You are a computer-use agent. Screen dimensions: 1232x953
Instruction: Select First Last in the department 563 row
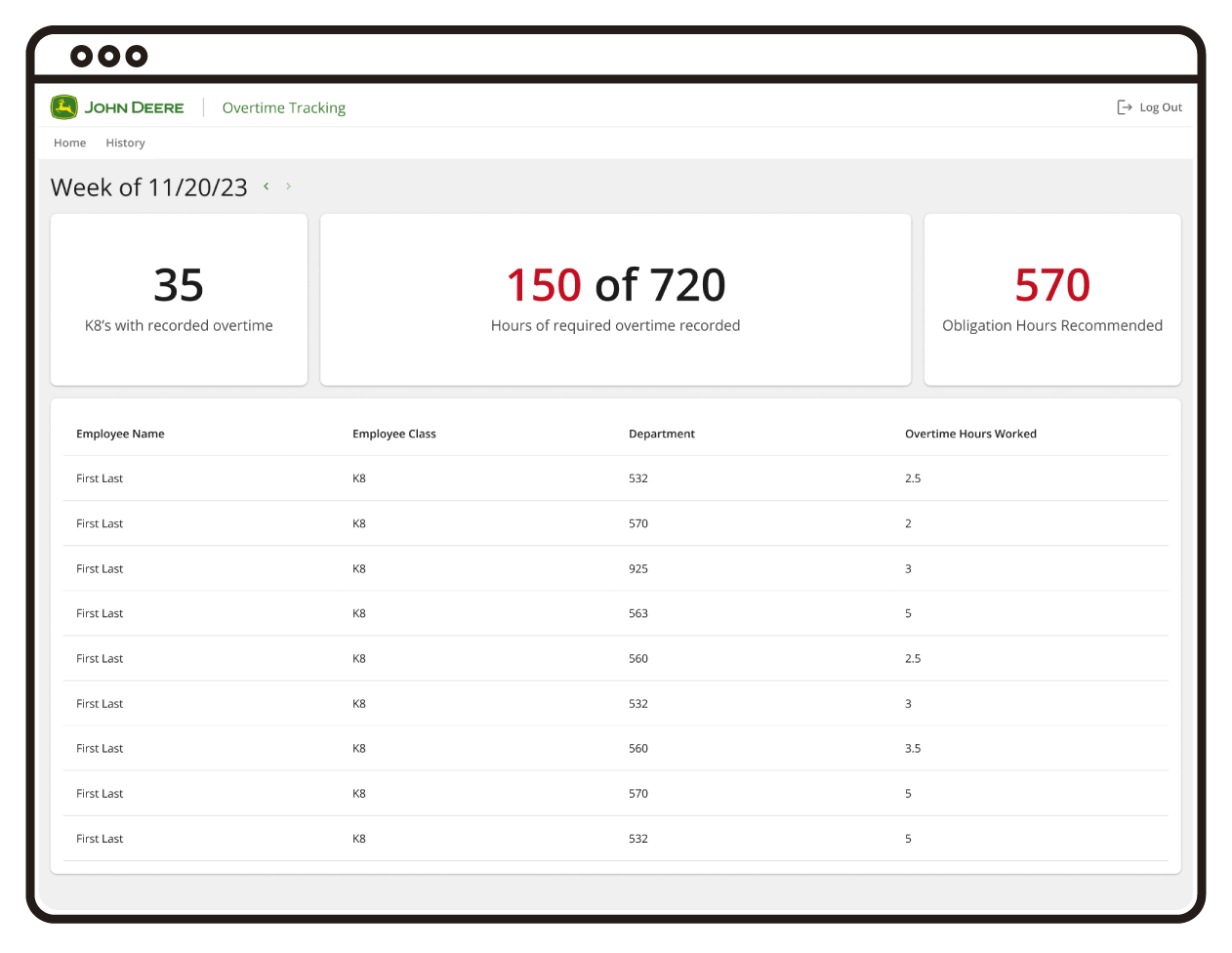(x=100, y=613)
